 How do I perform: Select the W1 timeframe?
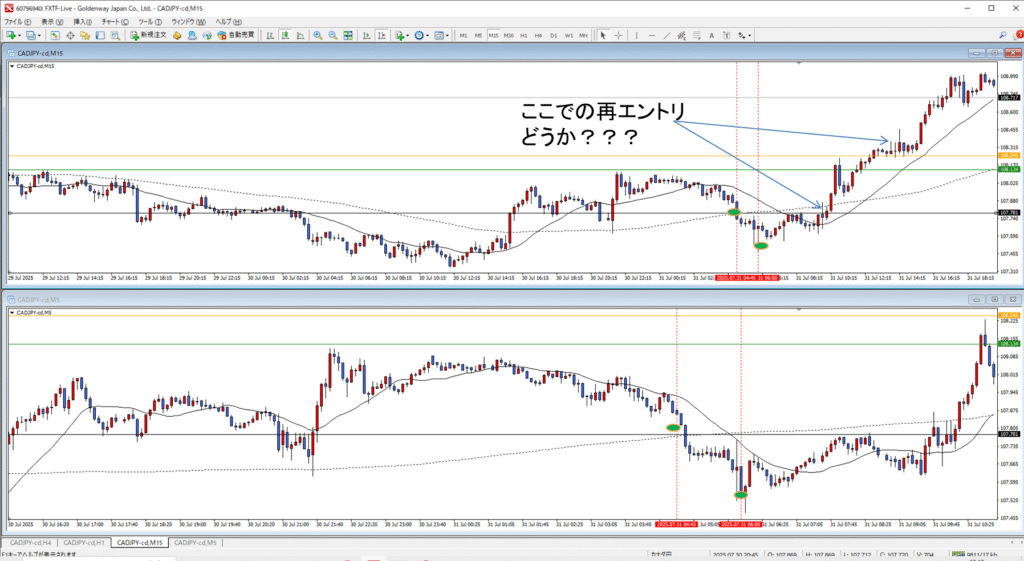pyautogui.click(x=569, y=35)
